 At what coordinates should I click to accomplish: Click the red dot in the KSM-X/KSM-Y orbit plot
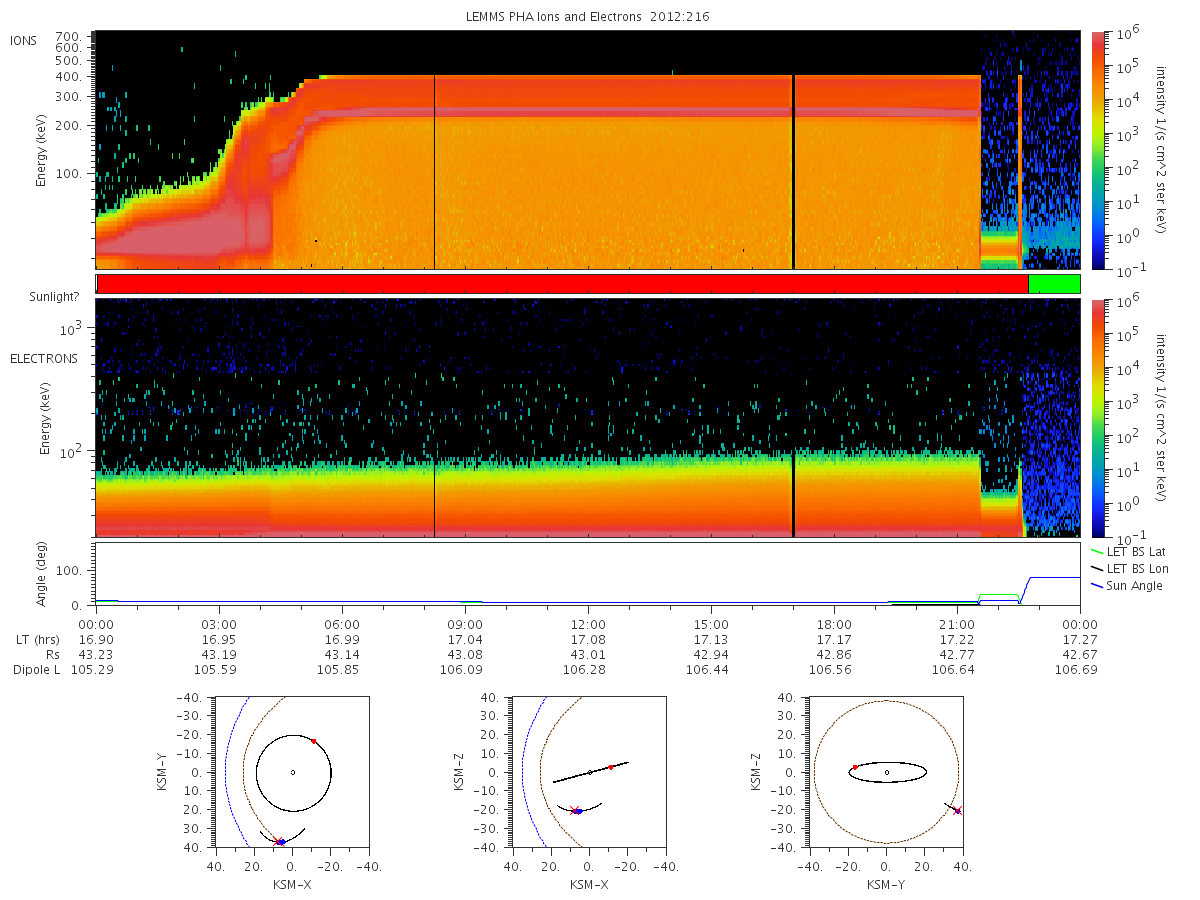click(313, 741)
